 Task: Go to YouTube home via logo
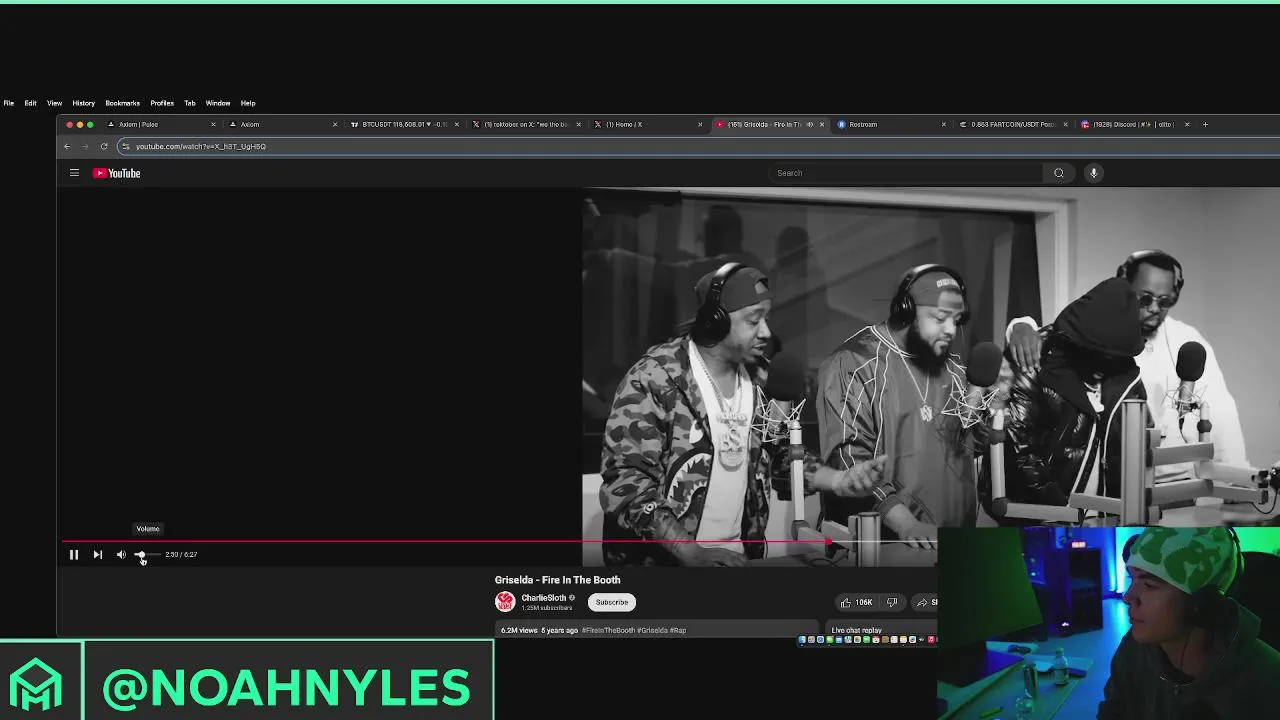pyautogui.click(x=117, y=173)
